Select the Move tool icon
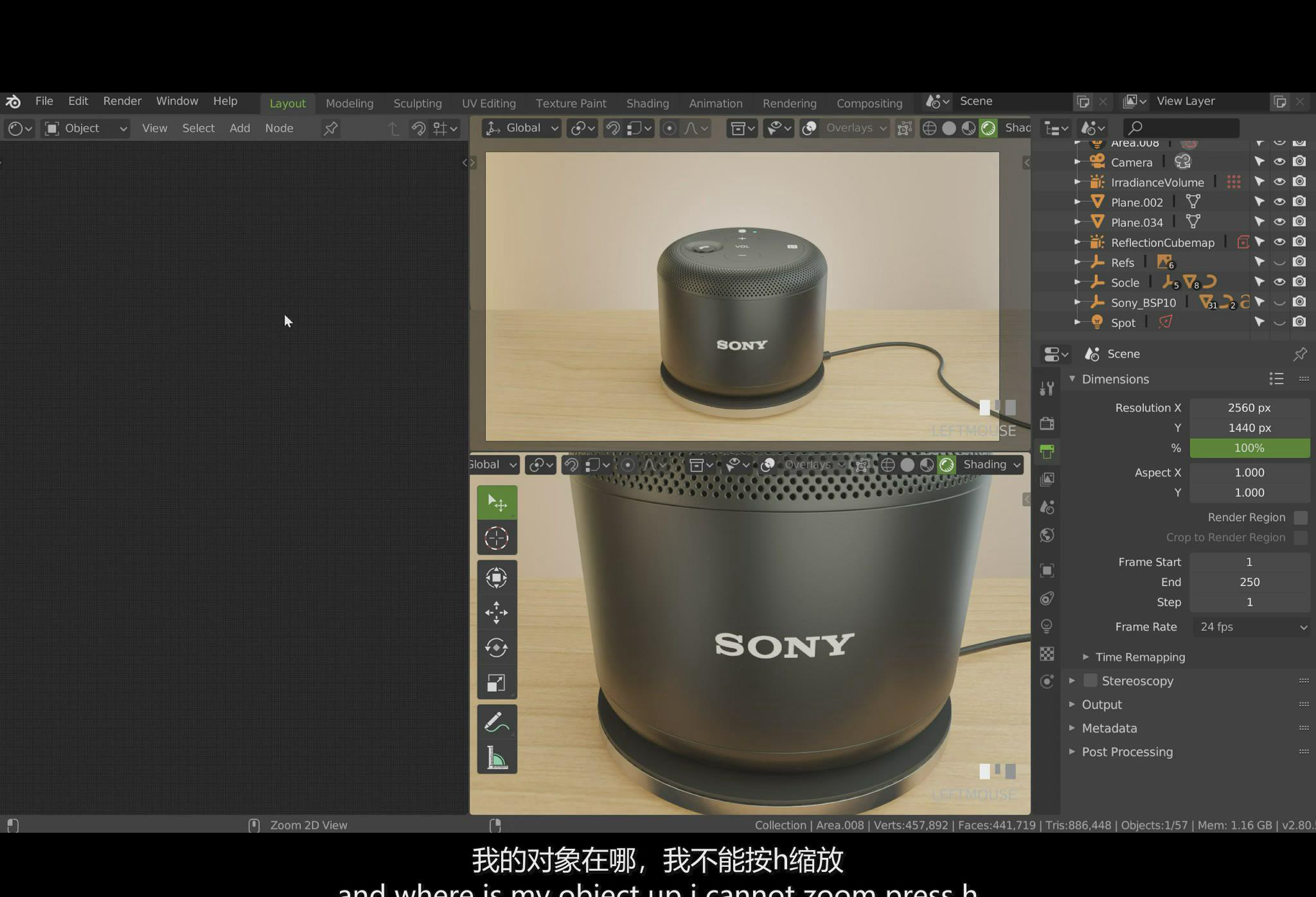Viewport: 1316px width, 897px height. coord(497,612)
